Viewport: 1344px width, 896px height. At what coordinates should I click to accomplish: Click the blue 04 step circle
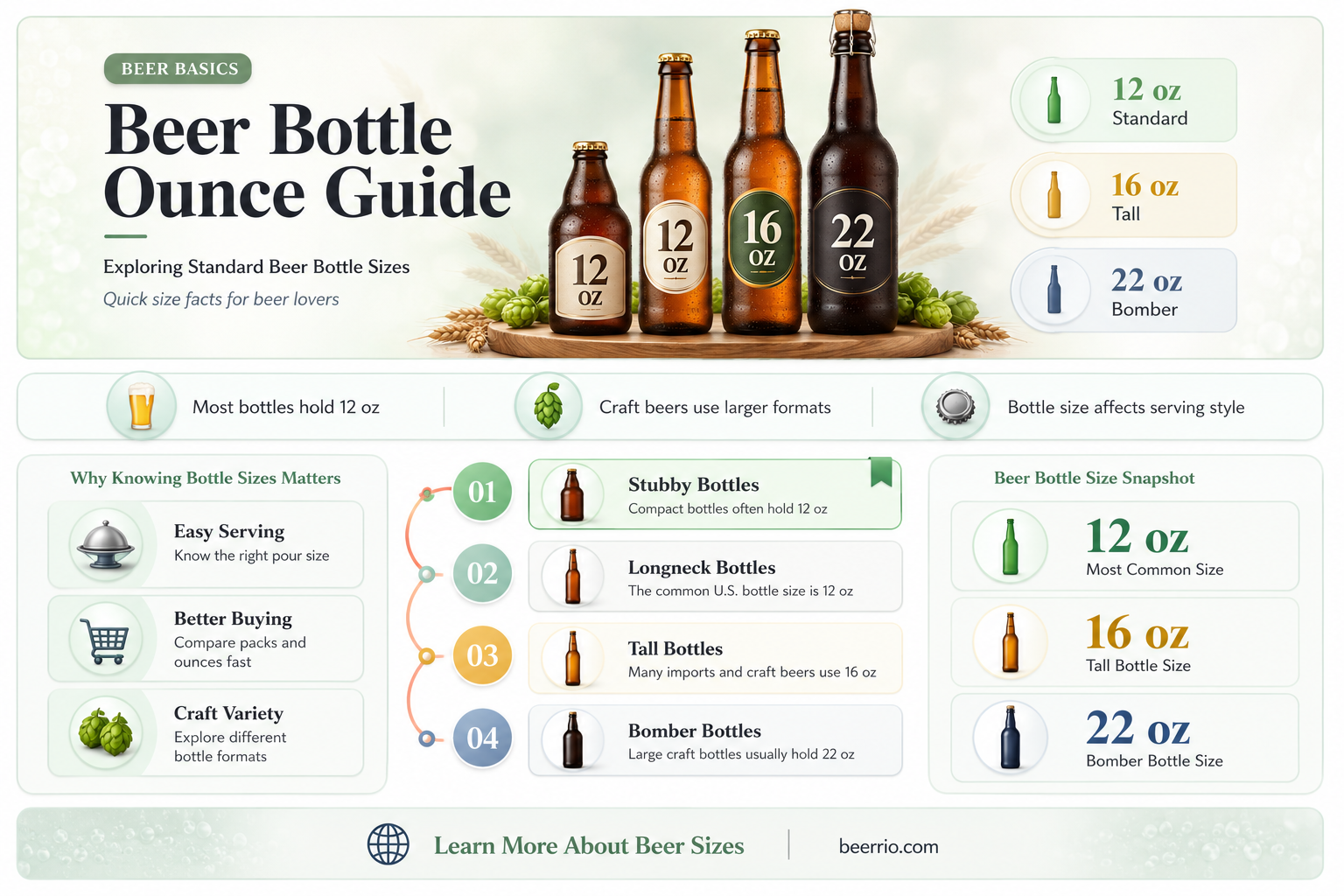click(482, 738)
